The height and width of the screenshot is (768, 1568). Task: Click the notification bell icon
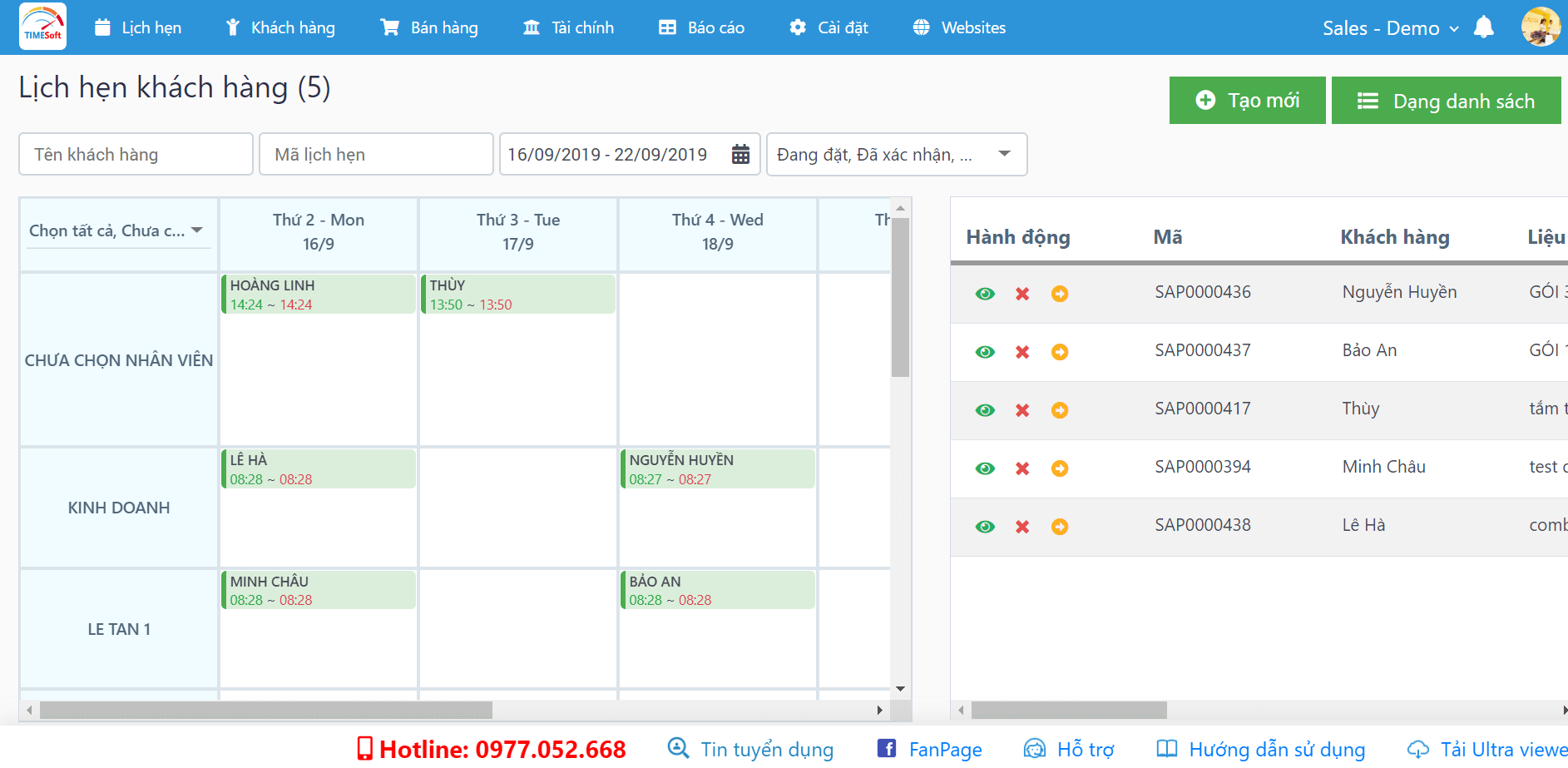(x=1483, y=27)
